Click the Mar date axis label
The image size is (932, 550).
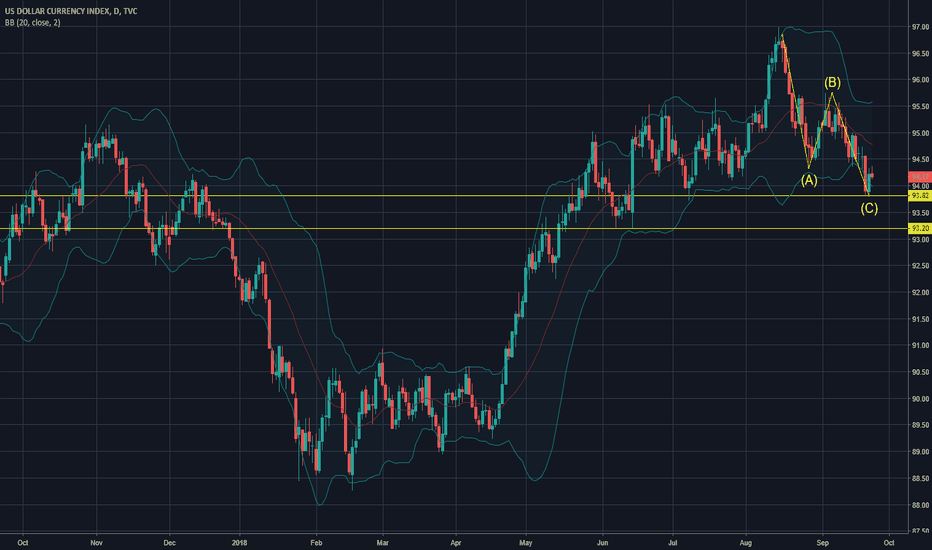383,543
